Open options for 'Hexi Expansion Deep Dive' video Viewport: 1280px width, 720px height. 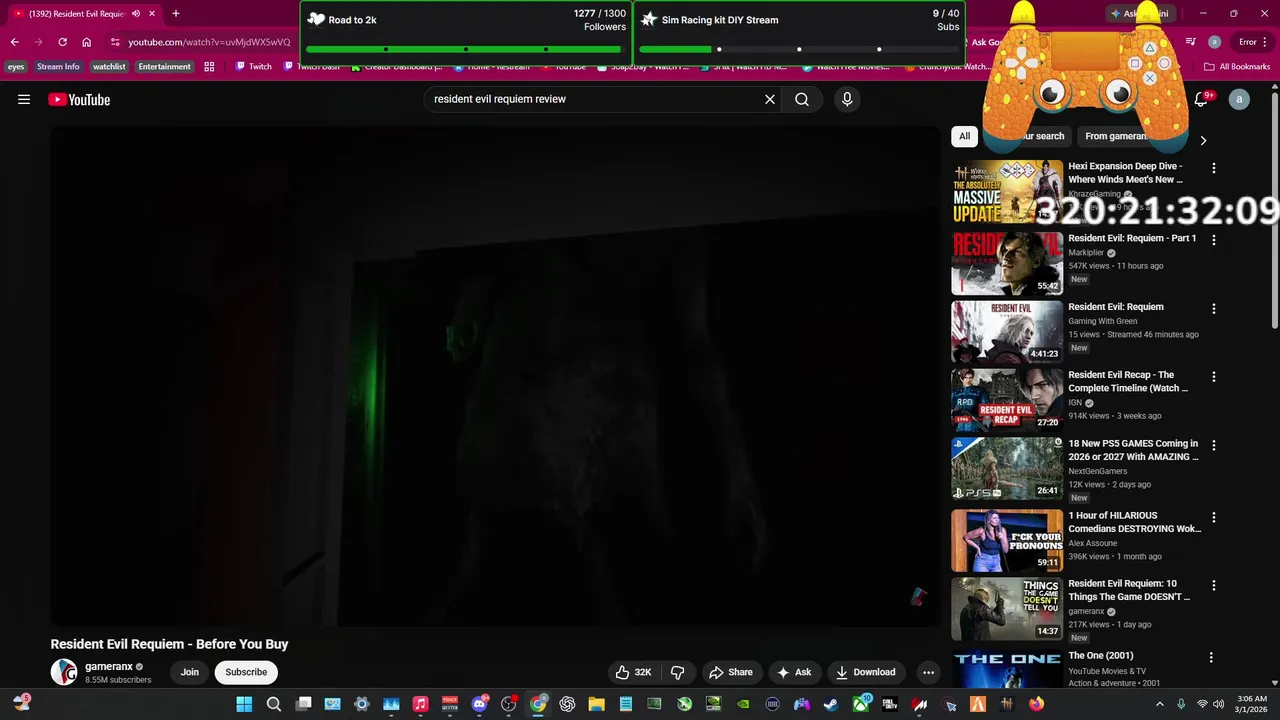1214,169
